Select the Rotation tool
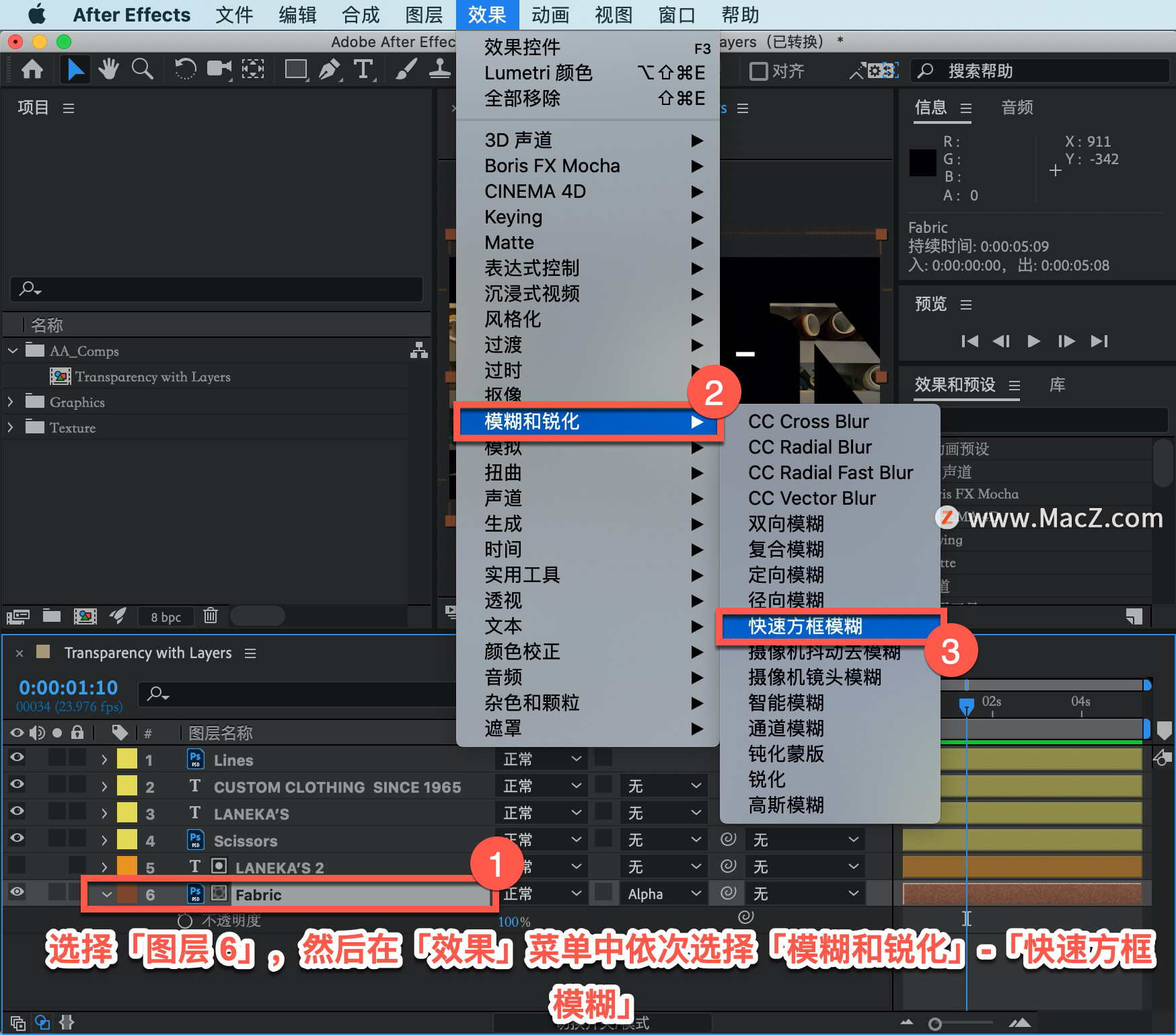1176x1035 pixels. point(184,69)
